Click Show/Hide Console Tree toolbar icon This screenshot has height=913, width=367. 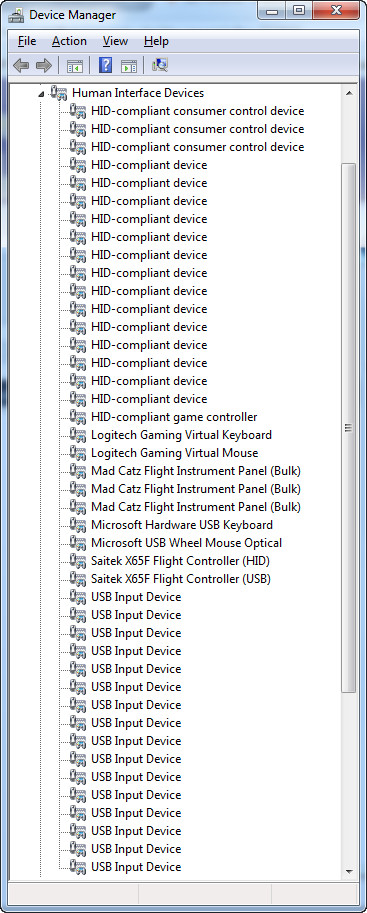[75, 65]
